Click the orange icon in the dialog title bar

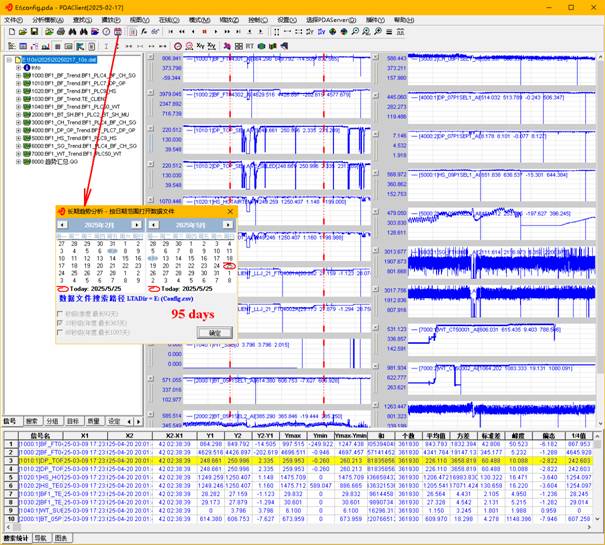pos(61,212)
